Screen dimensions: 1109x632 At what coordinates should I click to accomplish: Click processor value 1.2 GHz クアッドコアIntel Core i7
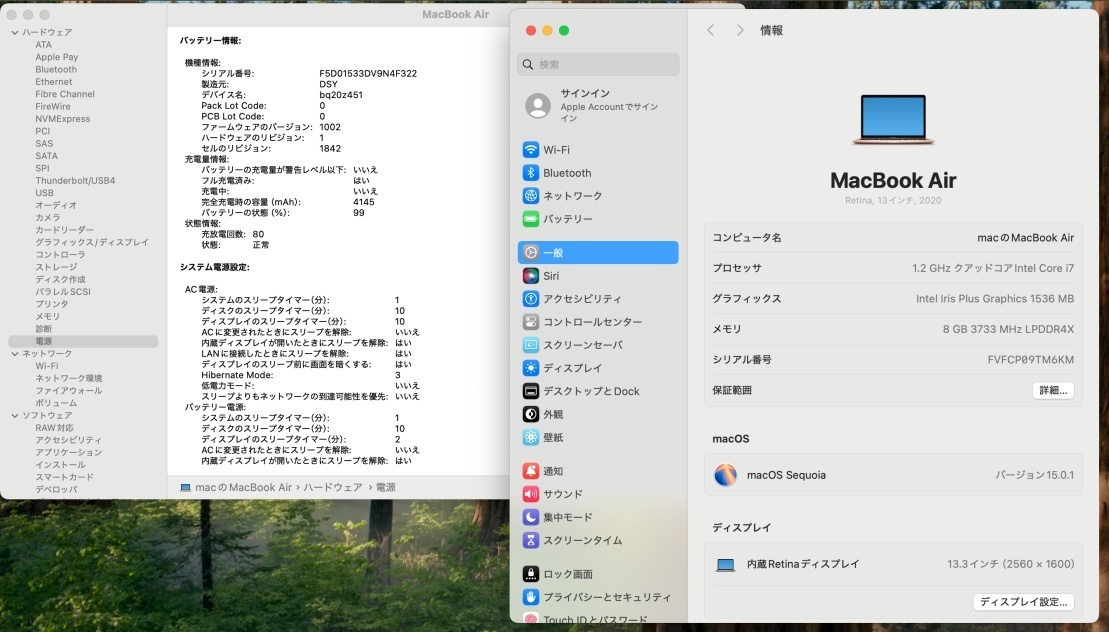coord(992,269)
